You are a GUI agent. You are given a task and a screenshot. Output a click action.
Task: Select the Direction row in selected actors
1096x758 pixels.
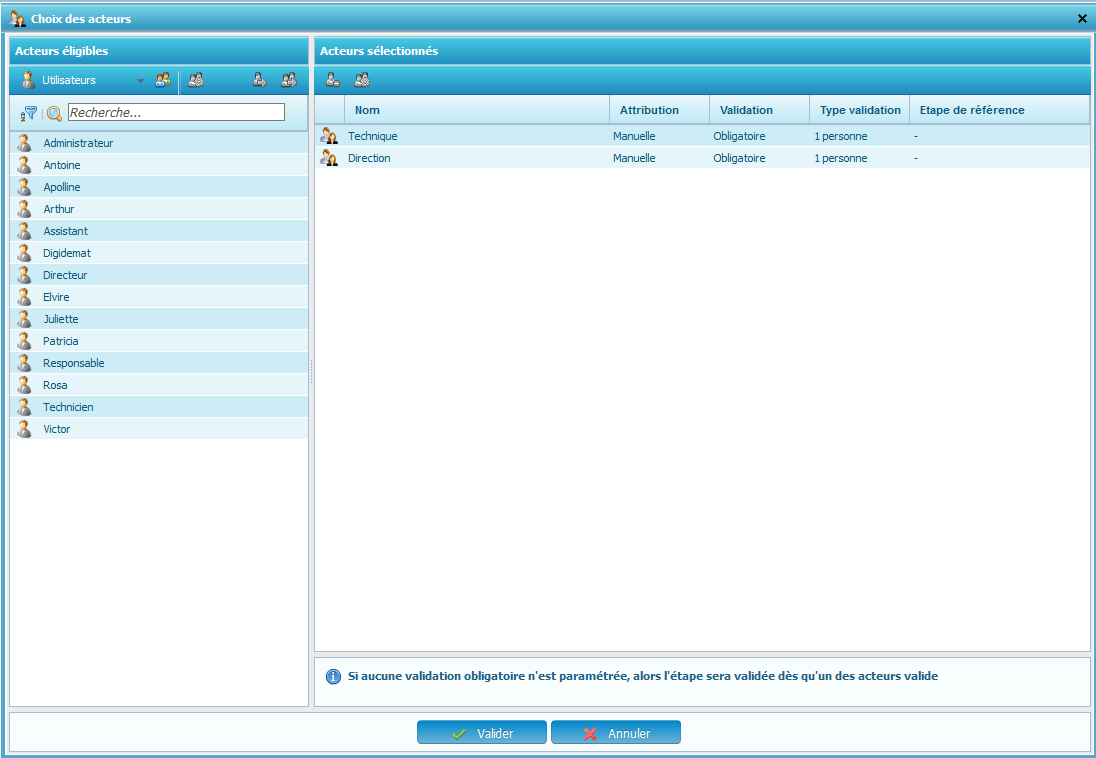click(x=369, y=158)
